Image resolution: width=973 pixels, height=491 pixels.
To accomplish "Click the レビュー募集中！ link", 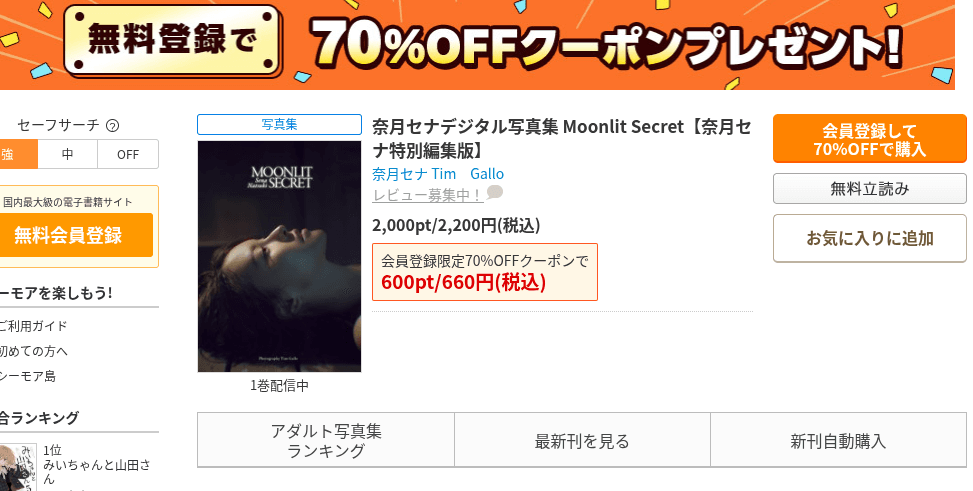I will 428,195.
